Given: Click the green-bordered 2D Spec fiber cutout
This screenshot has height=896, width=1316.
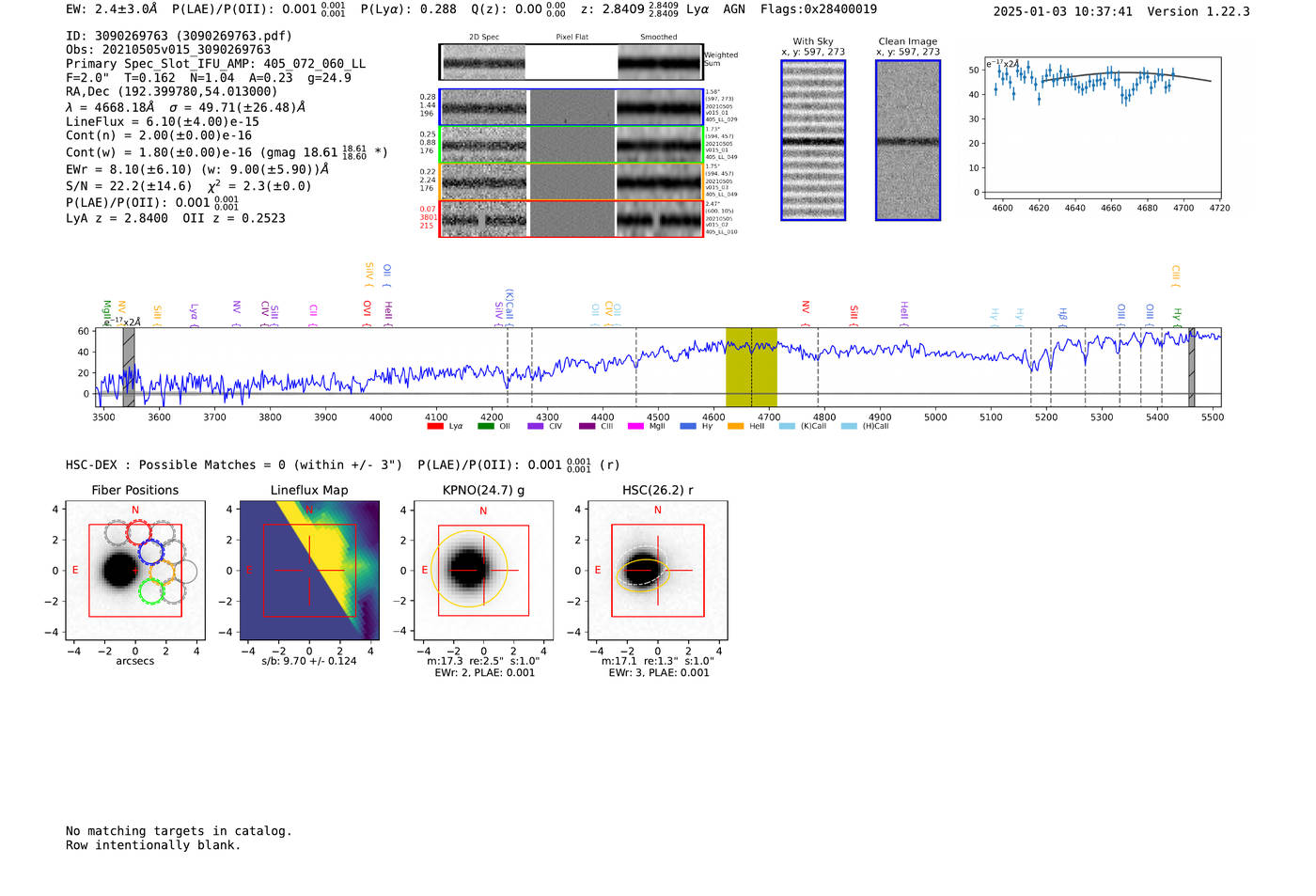Looking at the screenshot, I should pos(484,145).
